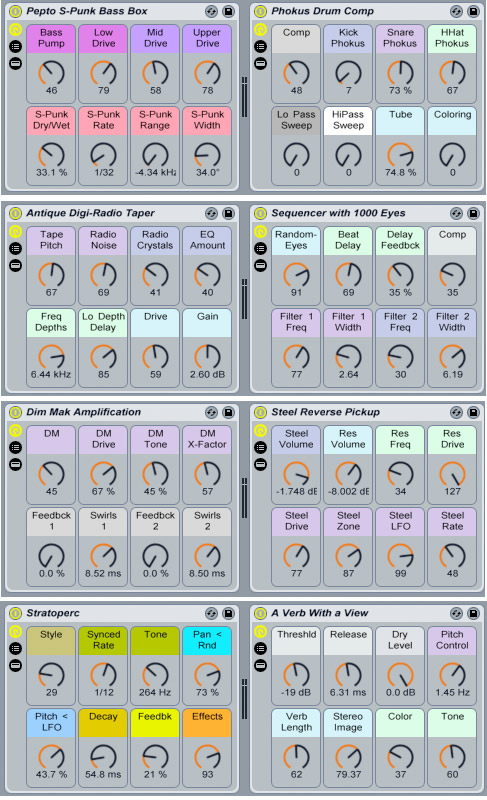Screen dimensions: 487x800
Task: Click the Threshld value reading -19 dB
Action: 296,692
